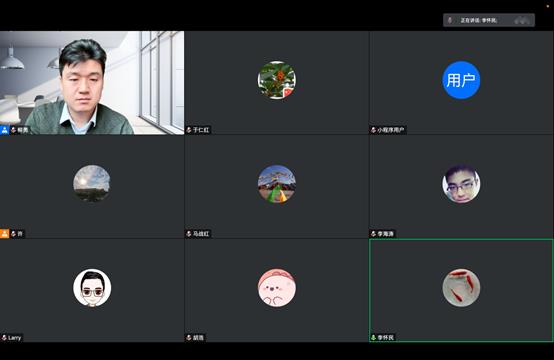554x360 pixels.
Task: Click the live video feed of the host
Action: coord(92,83)
